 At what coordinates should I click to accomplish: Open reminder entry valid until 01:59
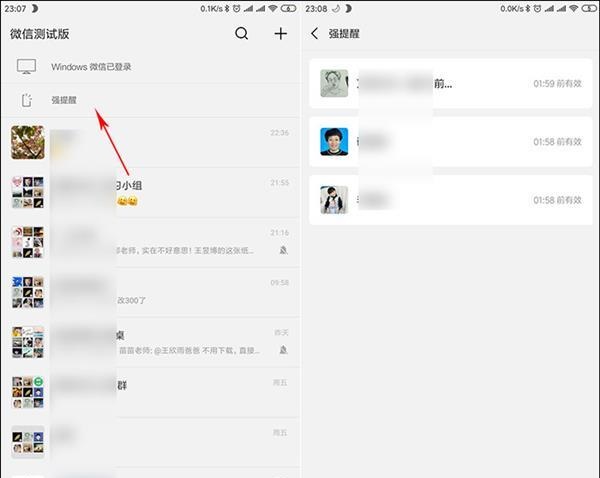tap(451, 83)
